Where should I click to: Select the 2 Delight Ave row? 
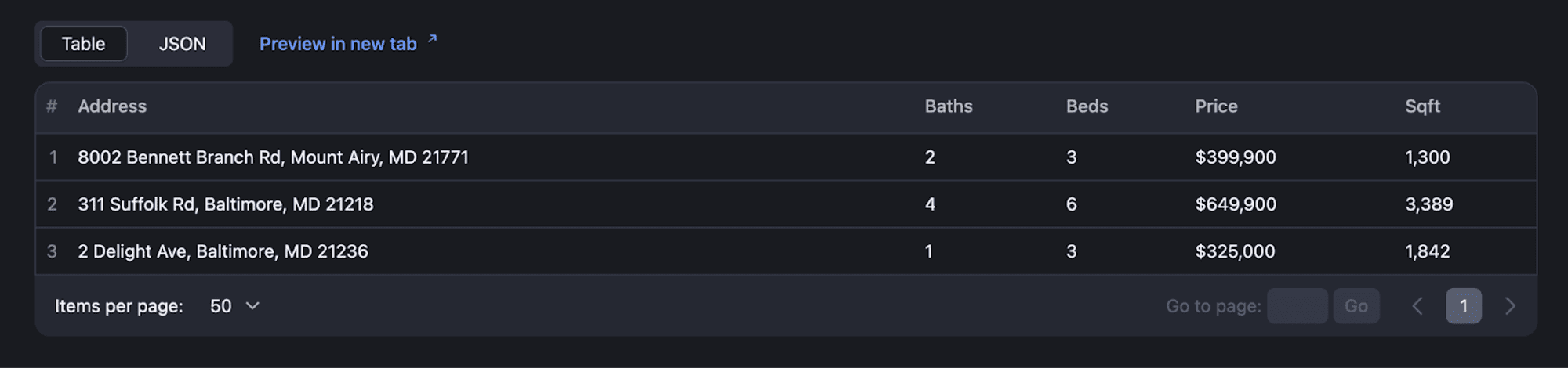[x=223, y=251]
